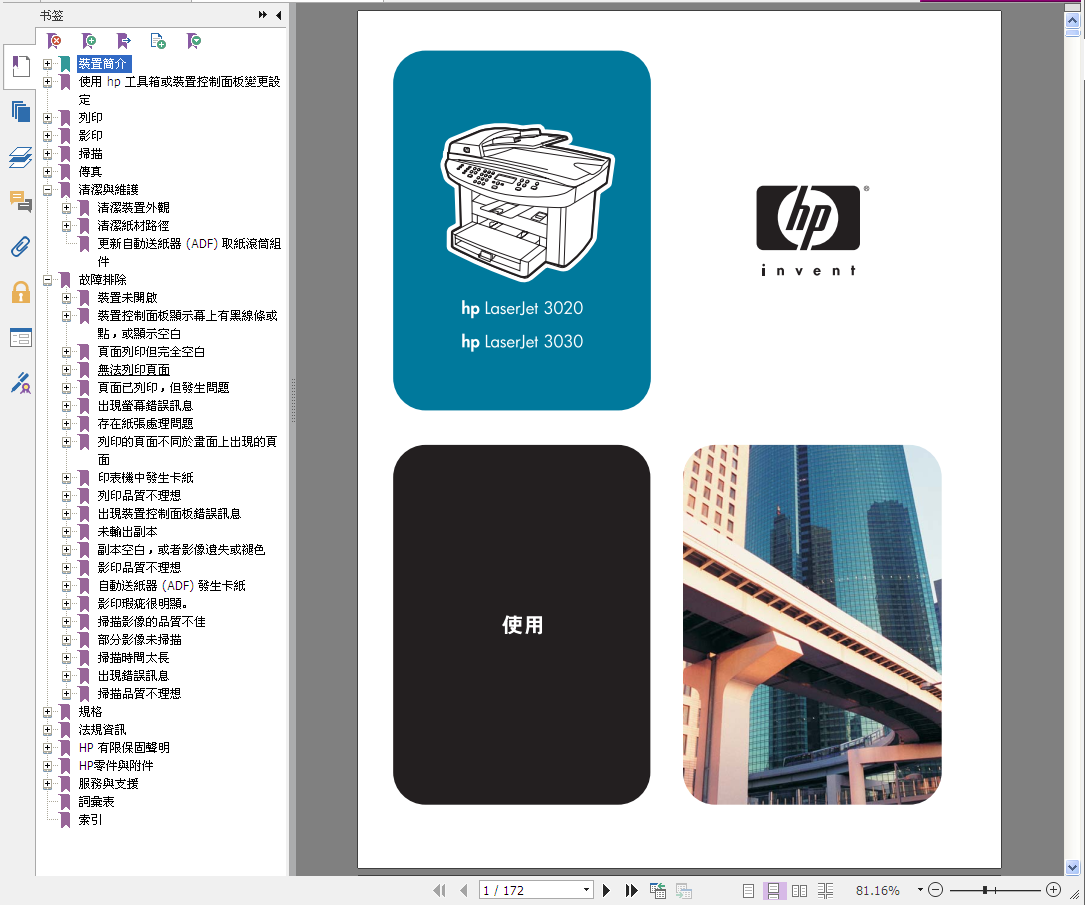Open the 印表機中發生卡紙 bookmark
The width and height of the screenshot is (1085, 905).
145,477
